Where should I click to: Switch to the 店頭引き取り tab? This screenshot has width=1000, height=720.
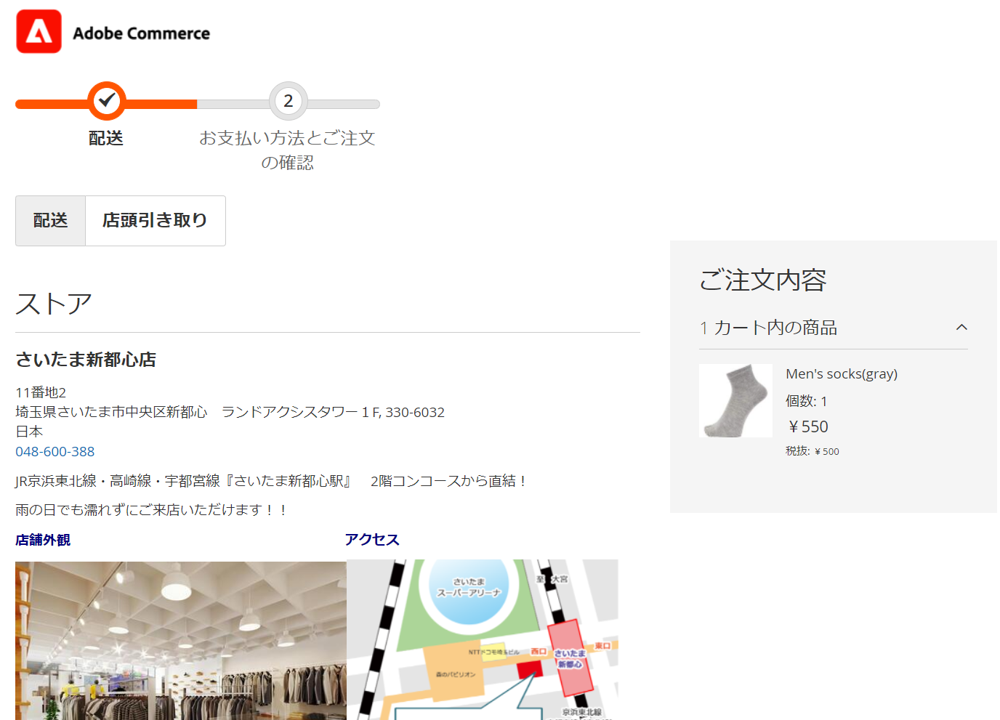(x=155, y=220)
